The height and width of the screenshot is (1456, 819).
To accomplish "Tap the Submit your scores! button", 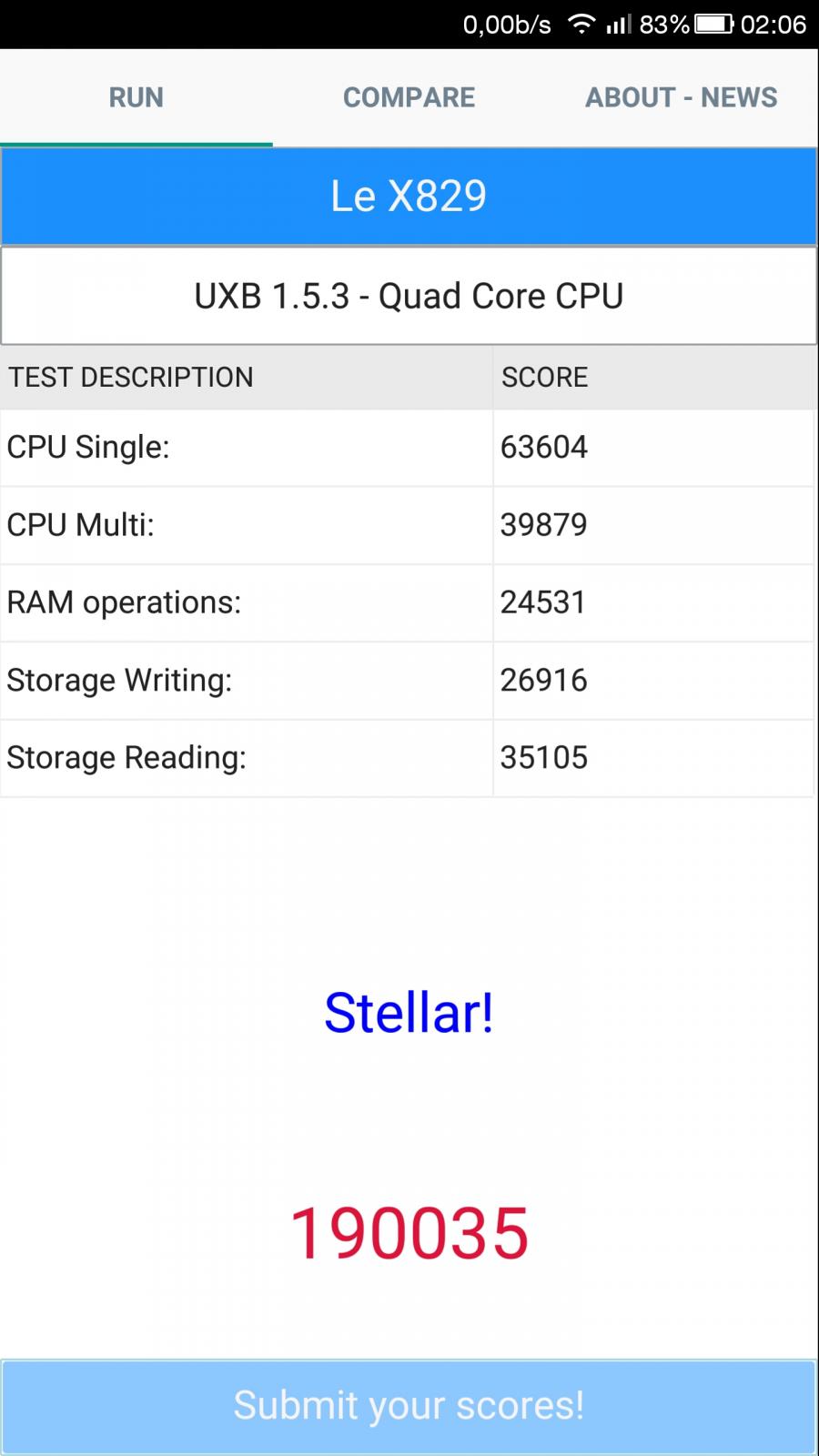I will point(409,1406).
